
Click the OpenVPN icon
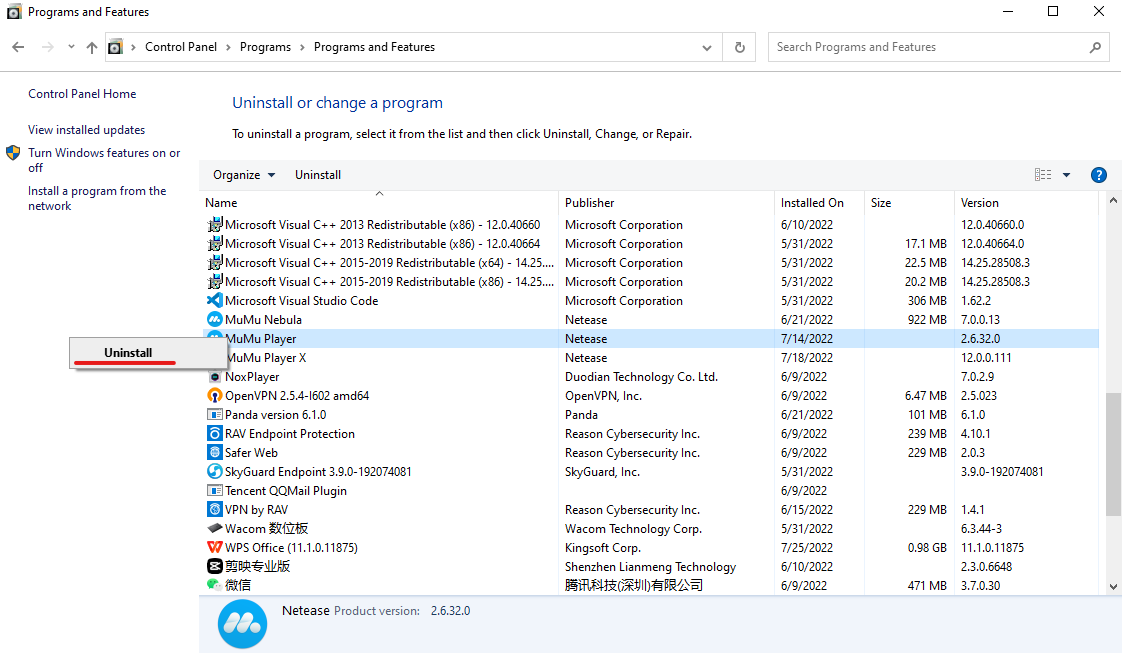[214, 396]
